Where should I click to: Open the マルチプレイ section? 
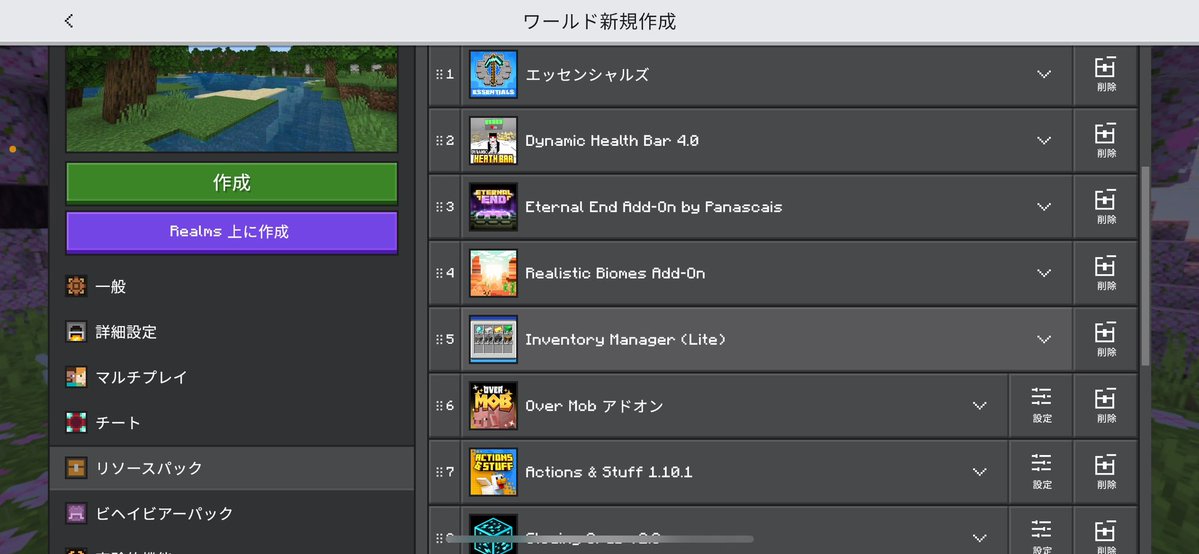232,377
